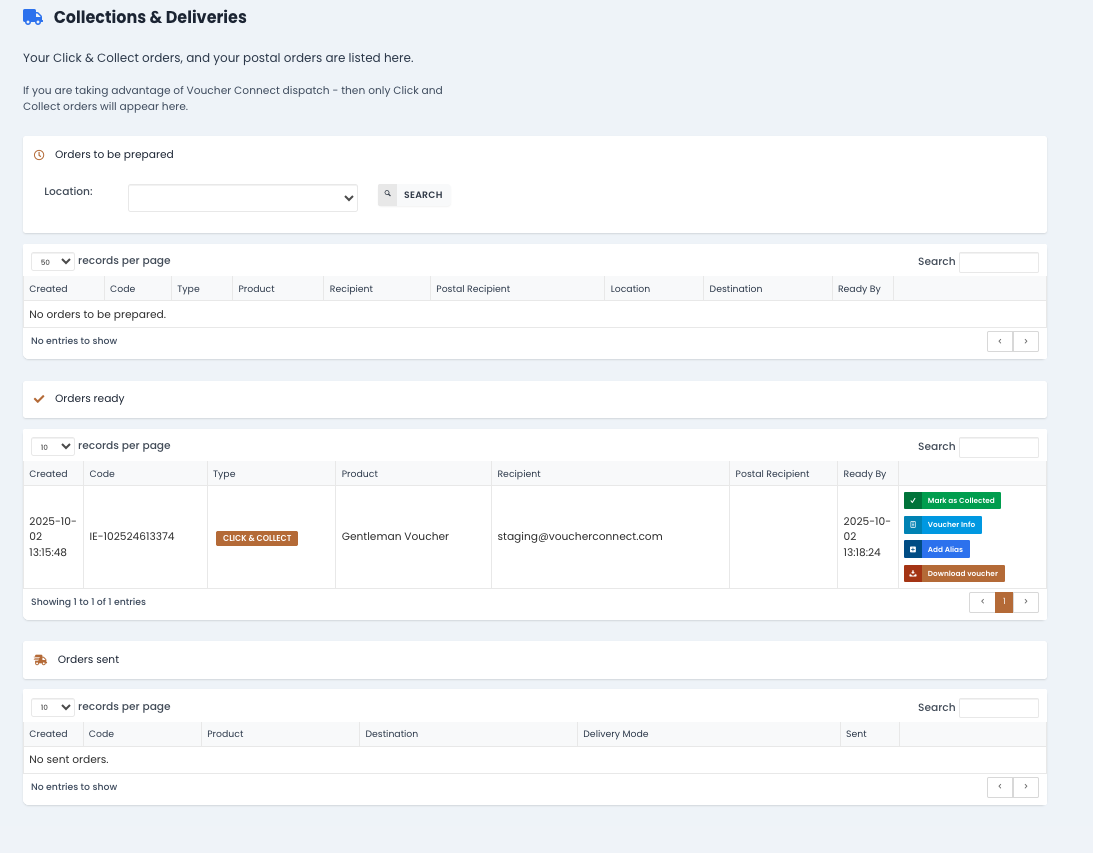
Task: Click the CLICK & COLLECT type badge
Action: coord(257,538)
